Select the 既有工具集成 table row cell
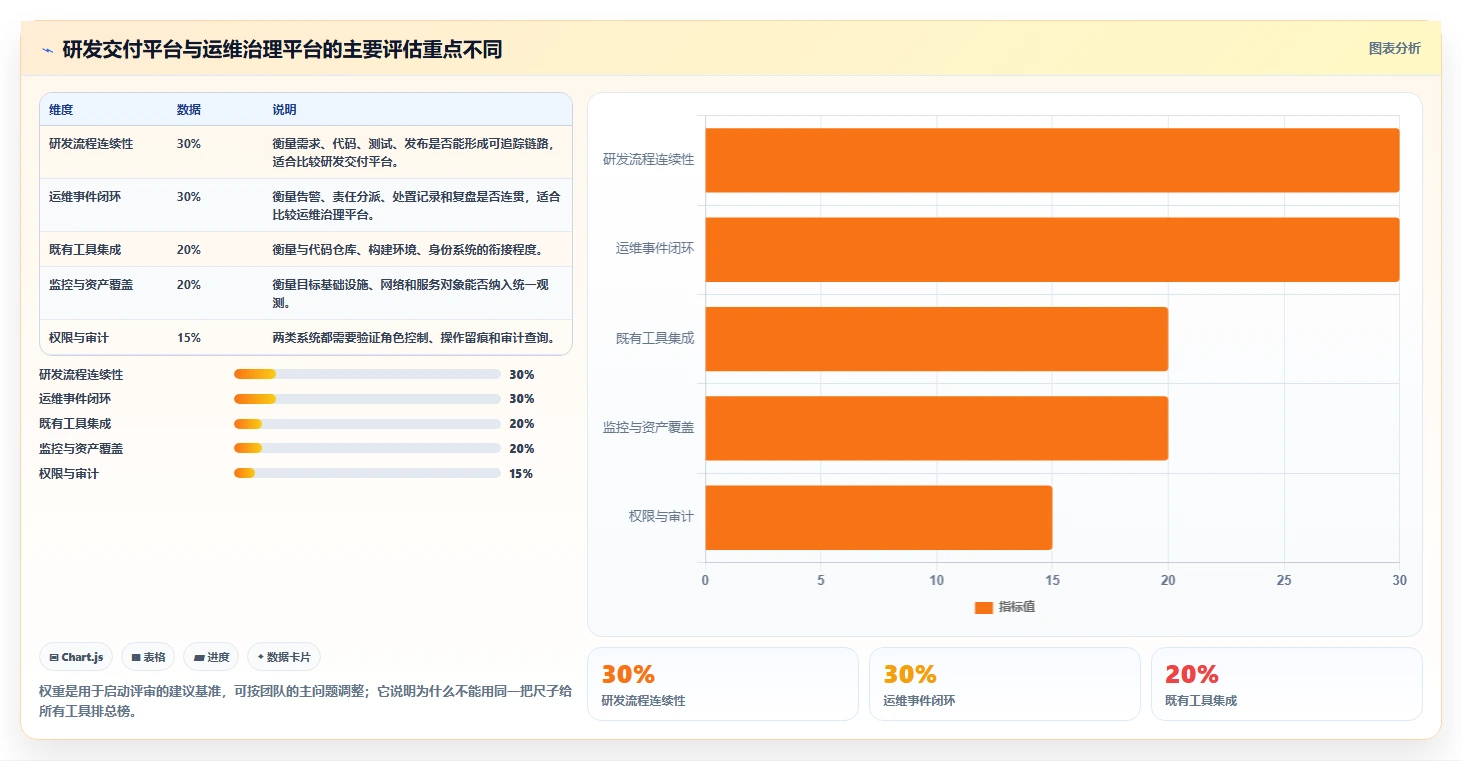The width and height of the screenshot is (1462, 761). pyautogui.click(x=85, y=250)
